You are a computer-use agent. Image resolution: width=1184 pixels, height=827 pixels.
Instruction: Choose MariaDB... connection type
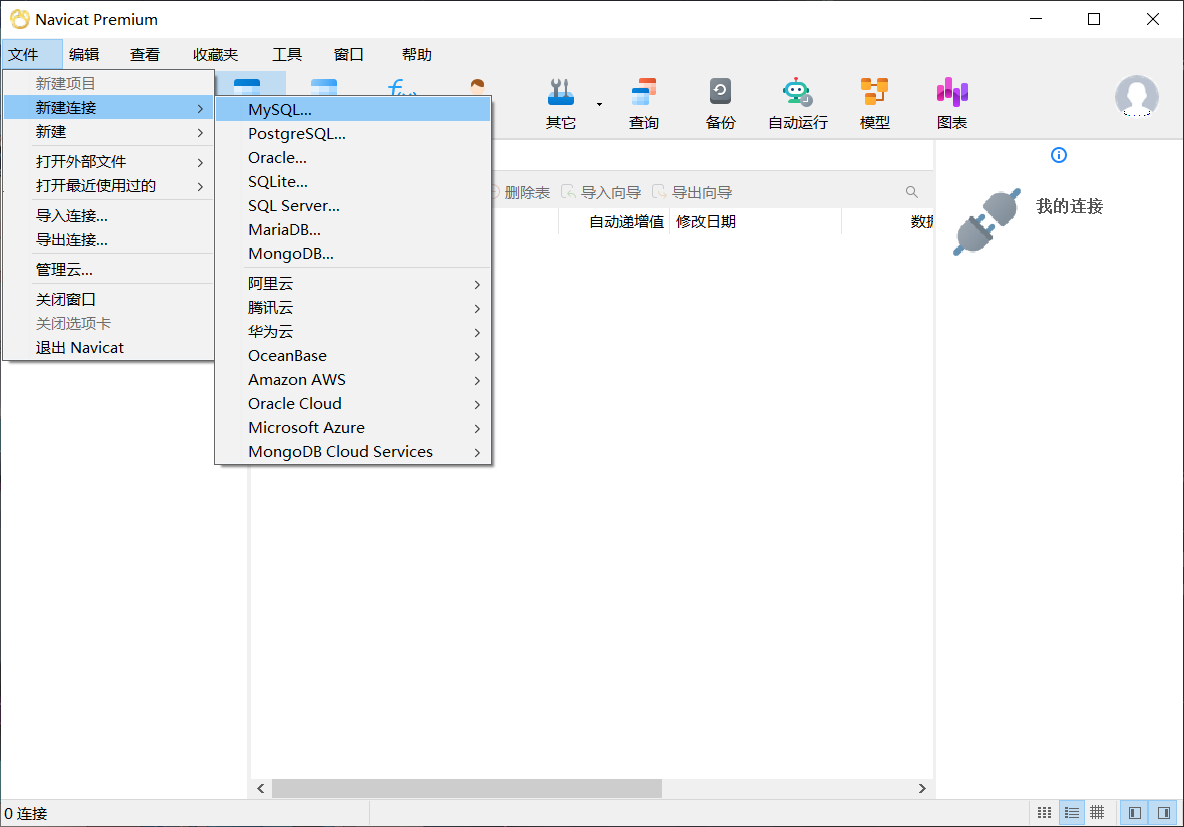tap(353, 230)
